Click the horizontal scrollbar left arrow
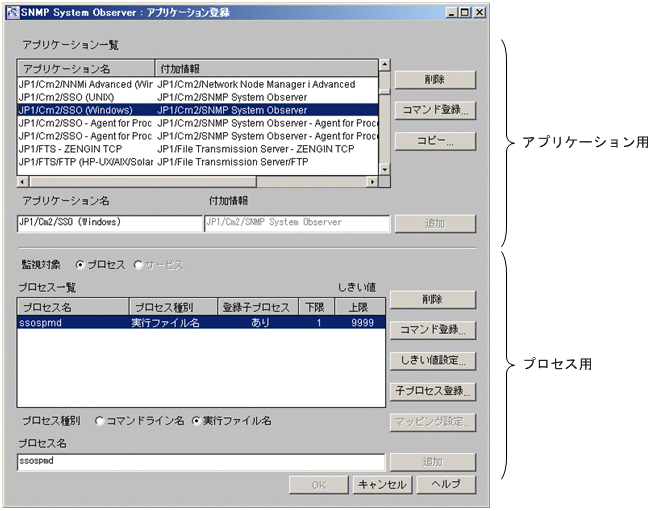653x511 pixels. click(x=23, y=182)
